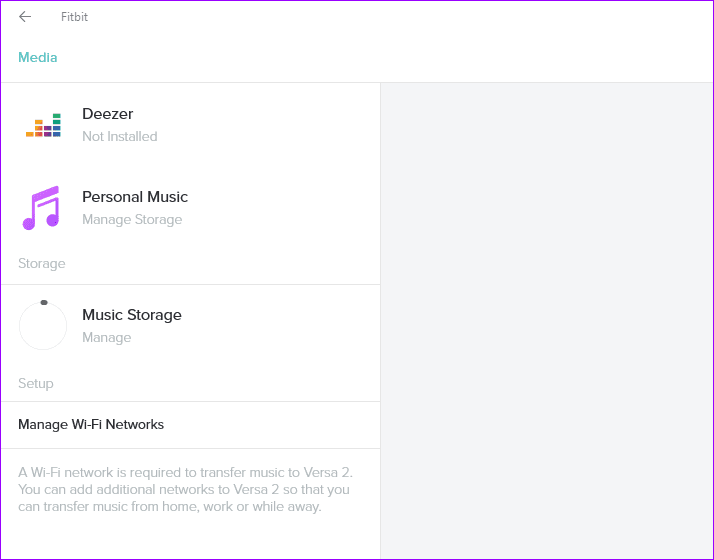Open the Deezer entry label

pyautogui.click(x=107, y=114)
